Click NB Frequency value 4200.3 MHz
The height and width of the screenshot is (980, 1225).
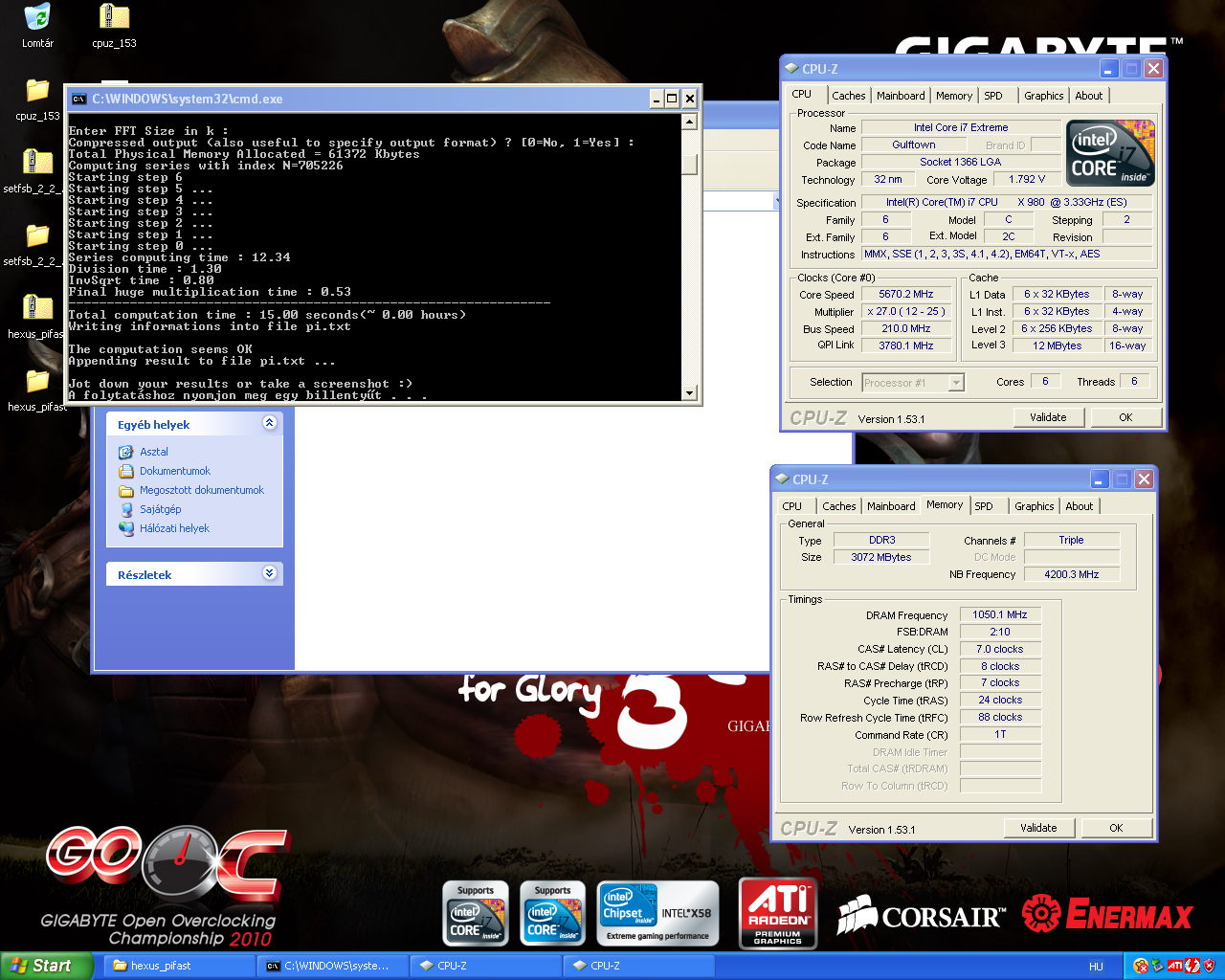(x=1072, y=574)
